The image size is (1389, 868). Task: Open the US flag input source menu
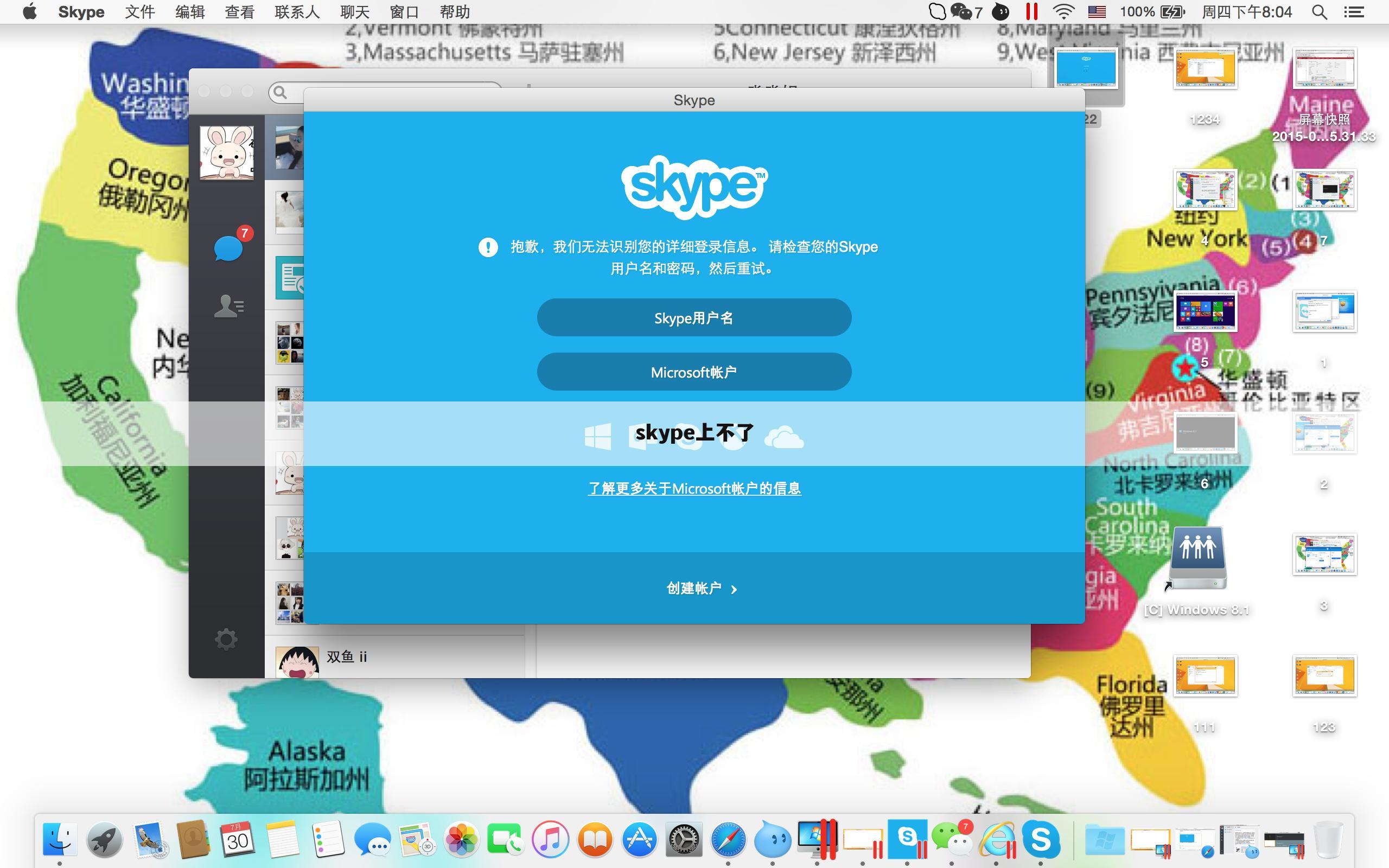click(1097, 12)
